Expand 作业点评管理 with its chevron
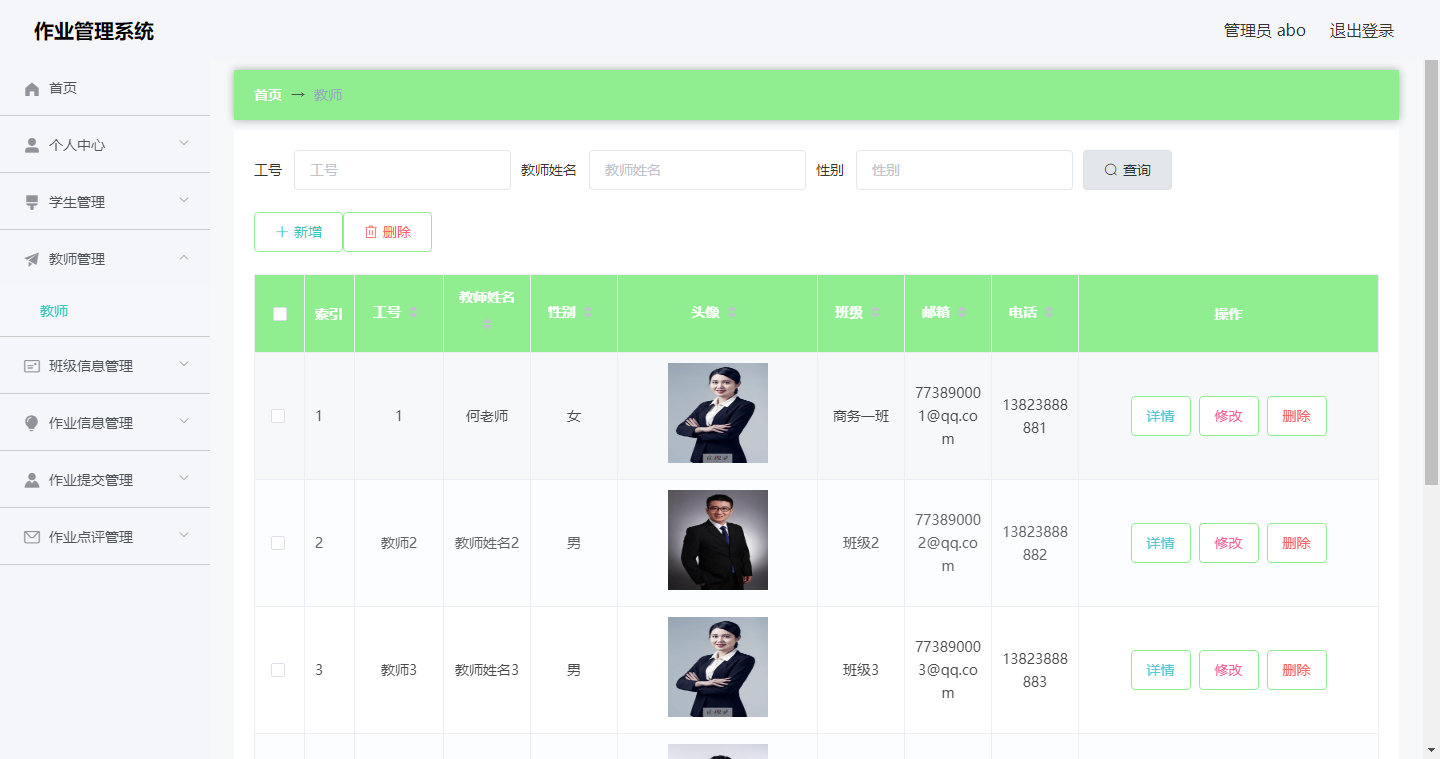This screenshot has height=759, width=1440. point(184,536)
